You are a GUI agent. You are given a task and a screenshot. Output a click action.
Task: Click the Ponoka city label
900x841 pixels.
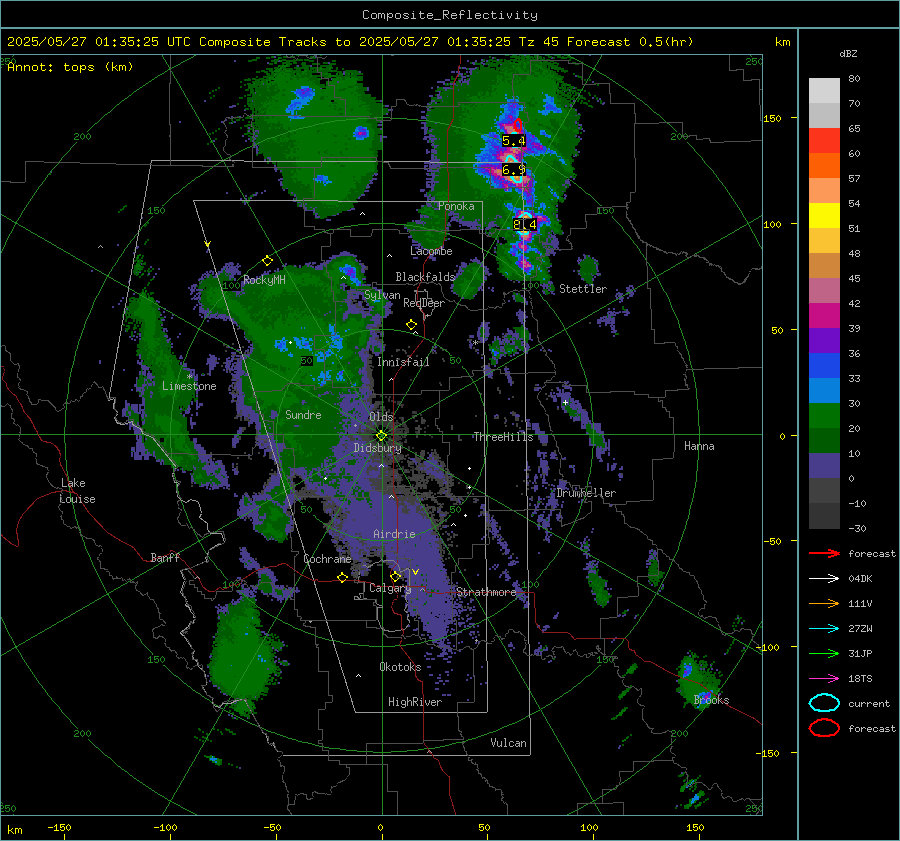[456, 206]
